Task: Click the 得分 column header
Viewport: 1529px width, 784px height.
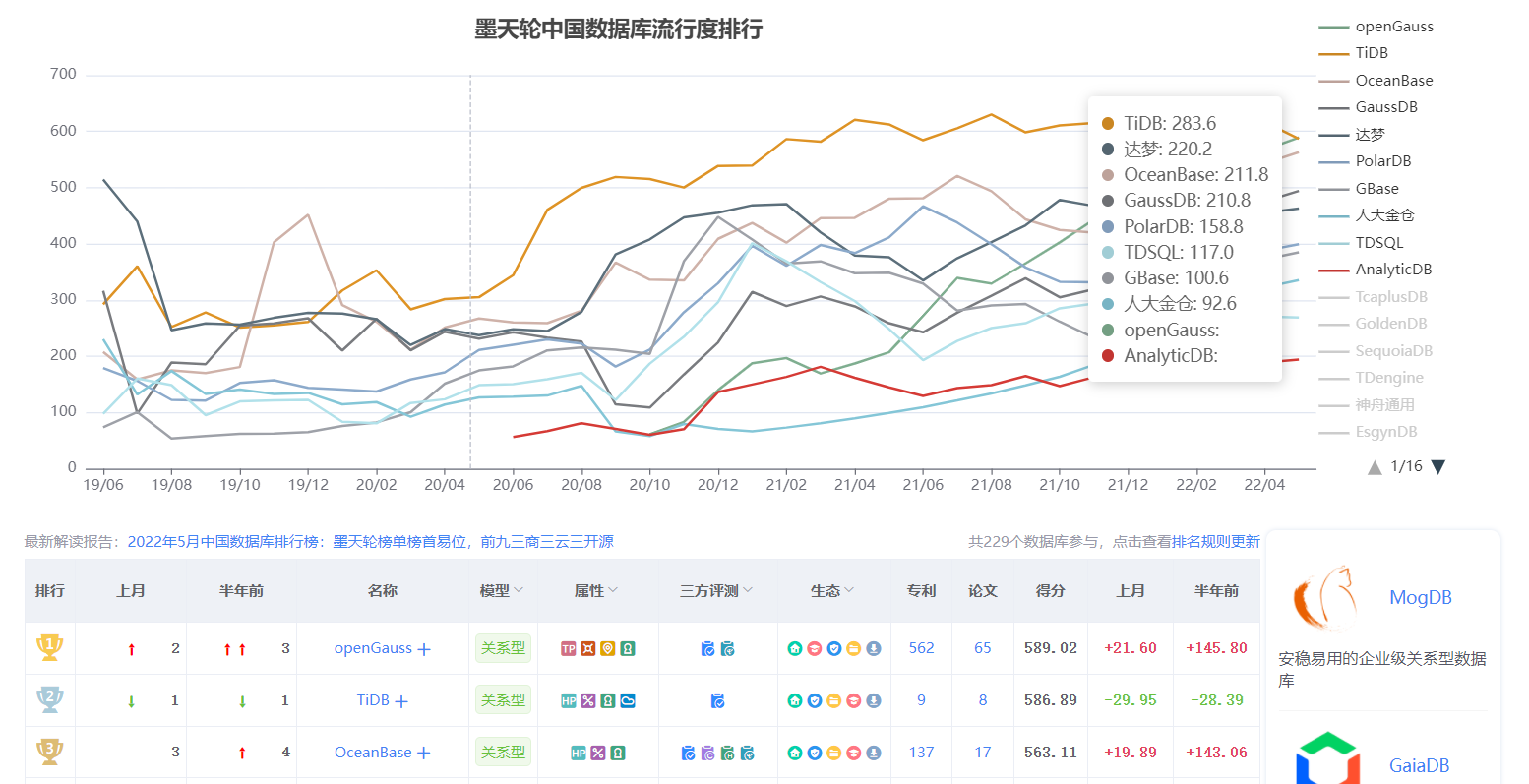Action: click(1050, 591)
